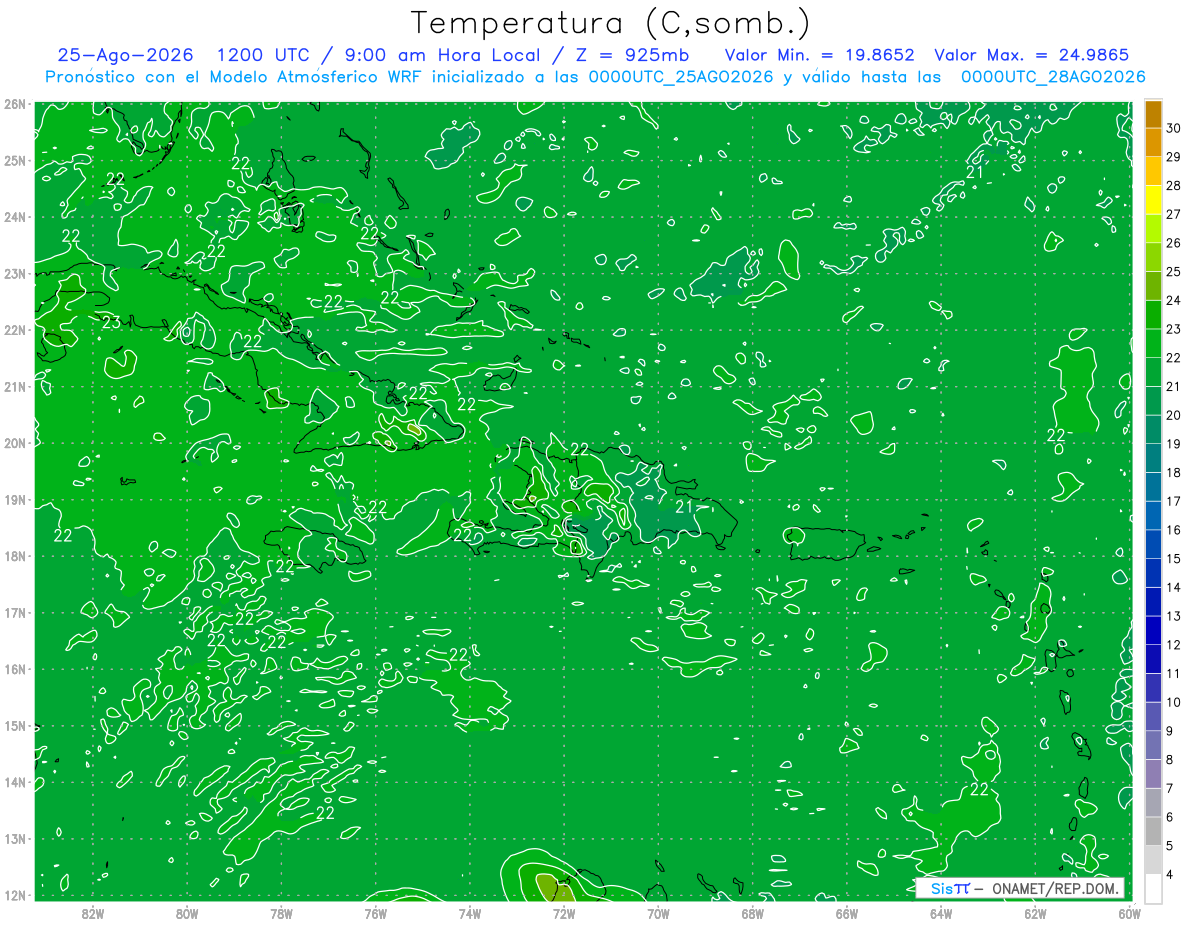Select the "Z = 925mb" level label
Viewport: 1200px width, 927px height.
pos(634,55)
